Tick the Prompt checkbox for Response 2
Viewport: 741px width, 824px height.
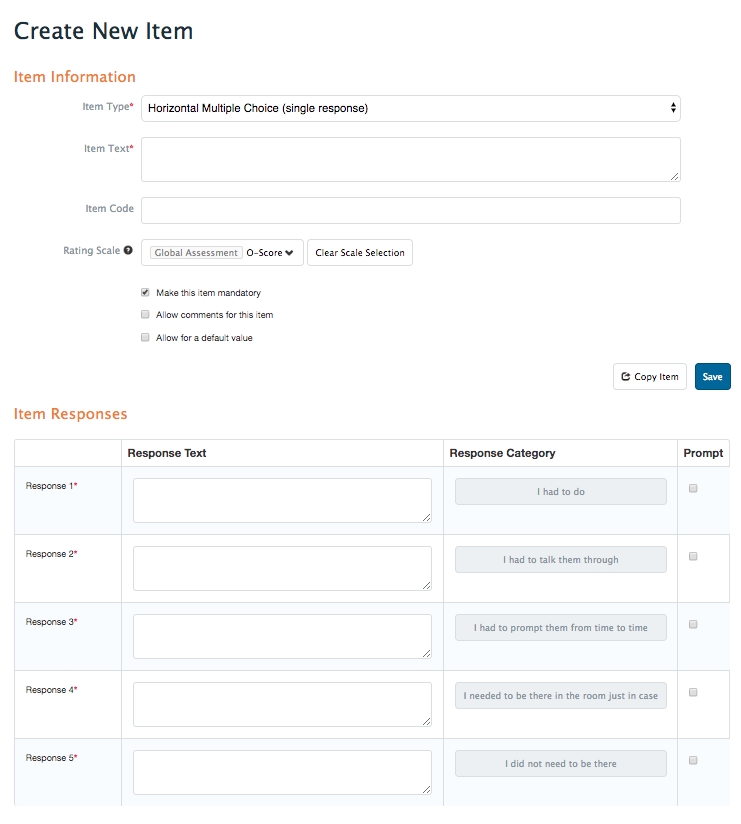pos(693,556)
